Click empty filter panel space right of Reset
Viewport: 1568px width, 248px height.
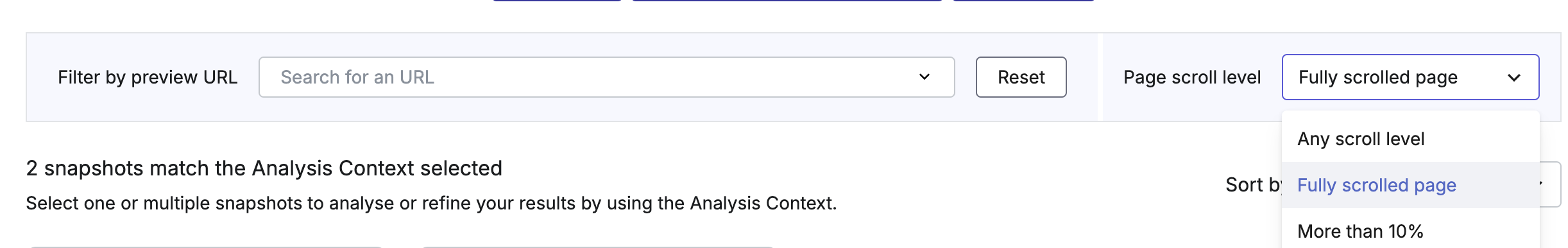pos(1082,77)
